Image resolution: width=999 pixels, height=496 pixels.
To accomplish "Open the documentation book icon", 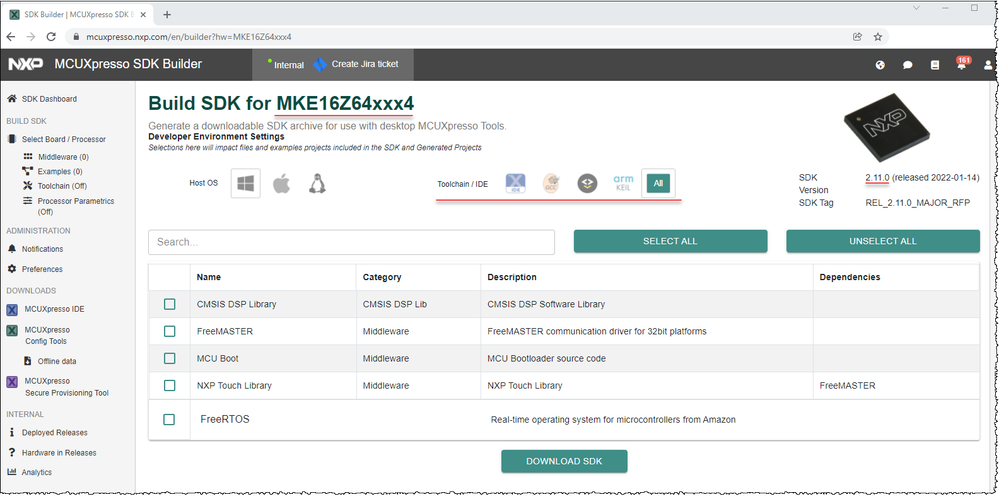I will pyautogui.click(x=935, y=64).
